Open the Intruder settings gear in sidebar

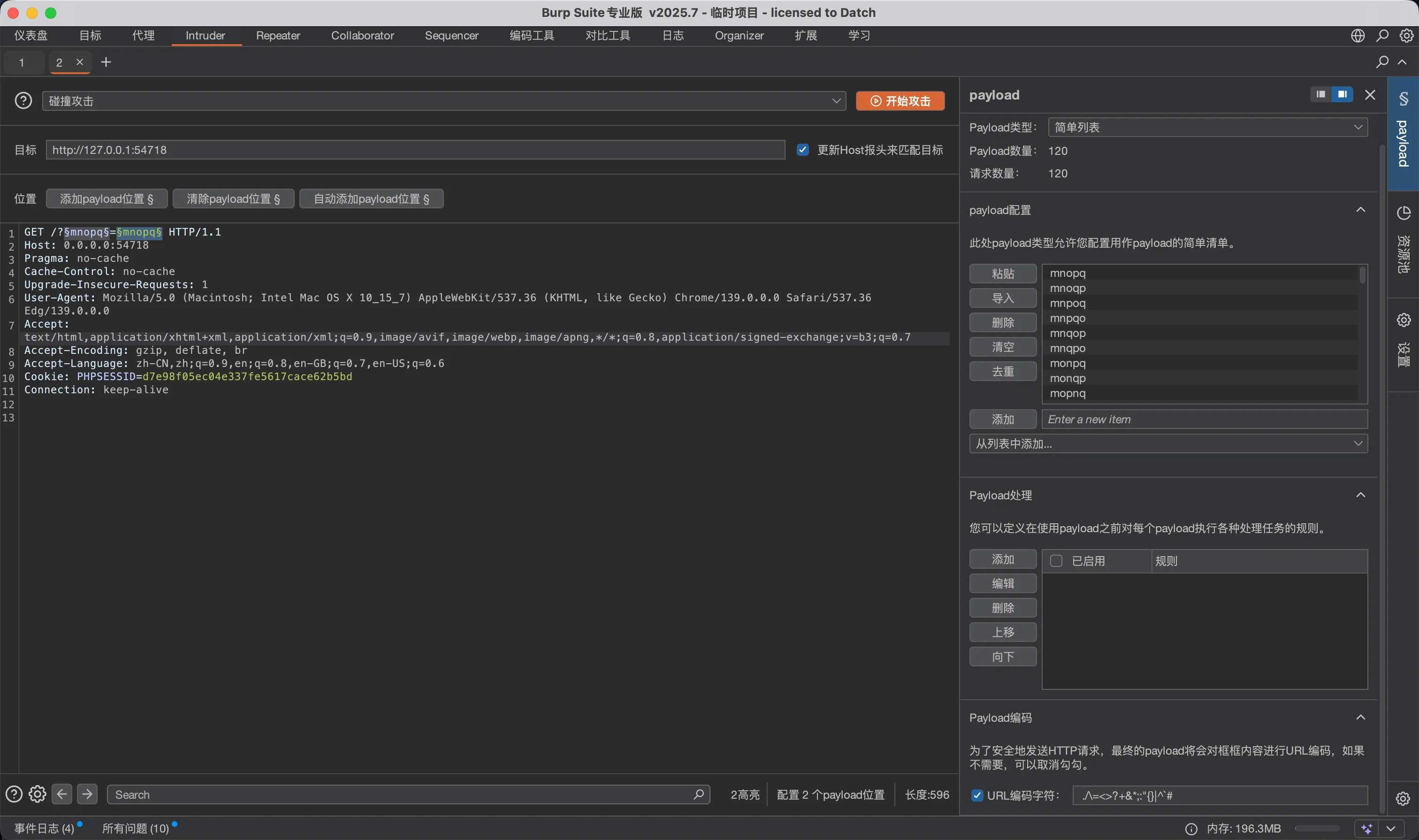[1403, 321]
